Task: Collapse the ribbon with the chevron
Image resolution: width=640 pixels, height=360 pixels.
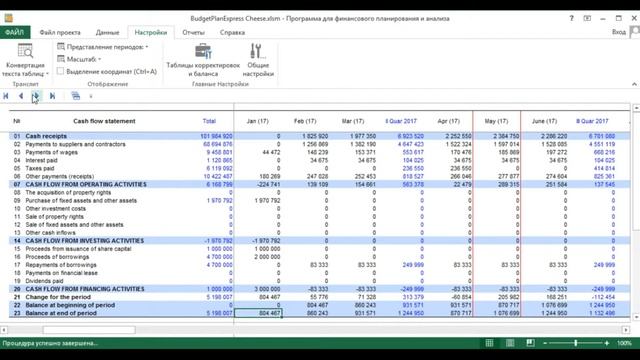Action: coord(634,84)
